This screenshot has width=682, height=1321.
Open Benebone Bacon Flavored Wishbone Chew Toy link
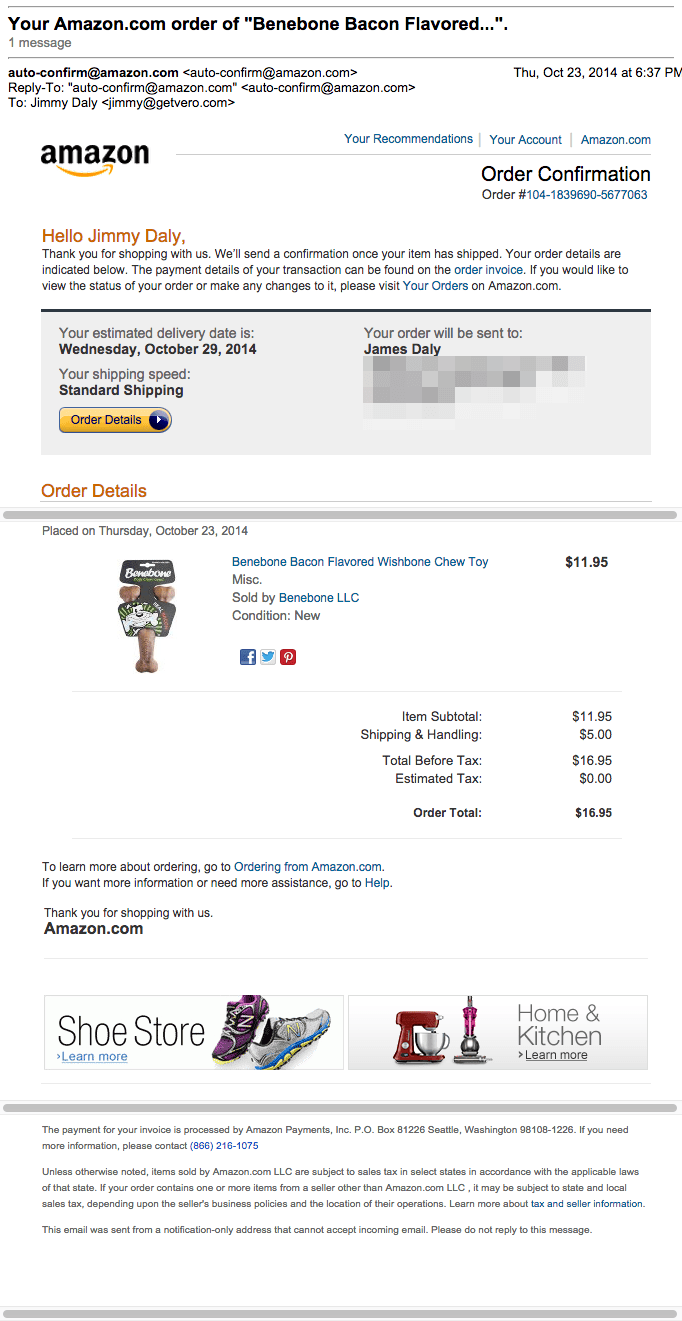(360, 562)
